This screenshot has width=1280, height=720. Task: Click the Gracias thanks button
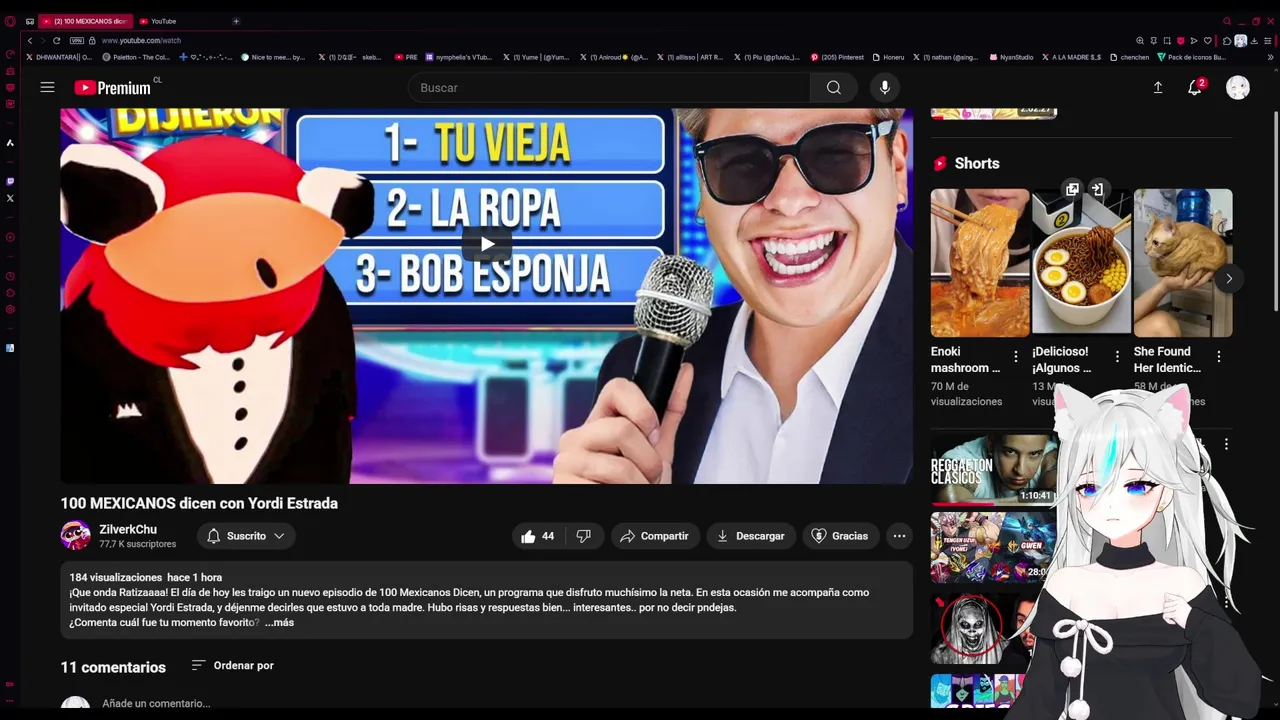pyautogui.click(x=839, y=536)
